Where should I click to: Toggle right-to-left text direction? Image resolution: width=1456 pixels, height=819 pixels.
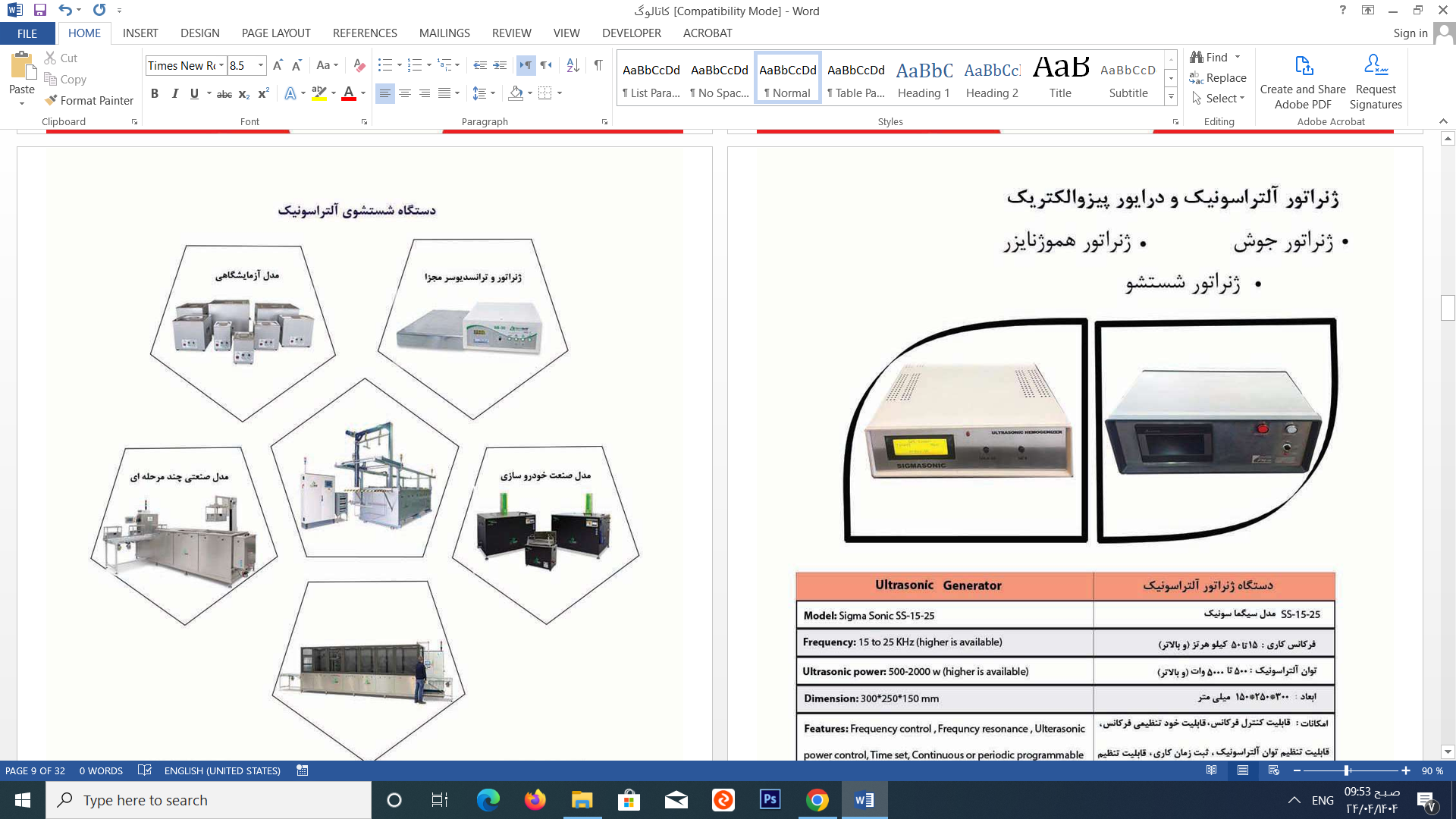pos(545,65)
